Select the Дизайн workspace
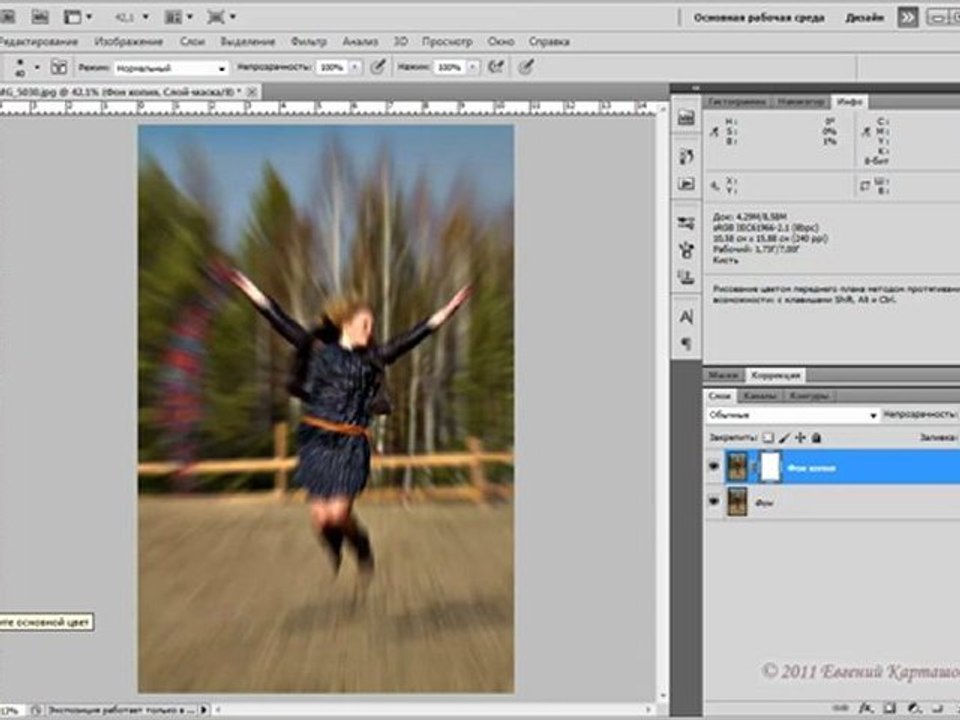Image resolution: width=960 pixels, height=720 pixels. pyautogui.click(x=864, y=18)
